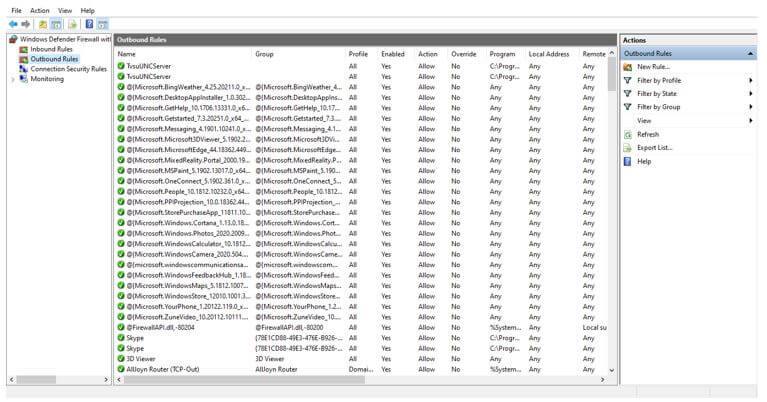Click the rule list horizontal scrollbar thumb
Screen dimensions: 767x402
244,380
